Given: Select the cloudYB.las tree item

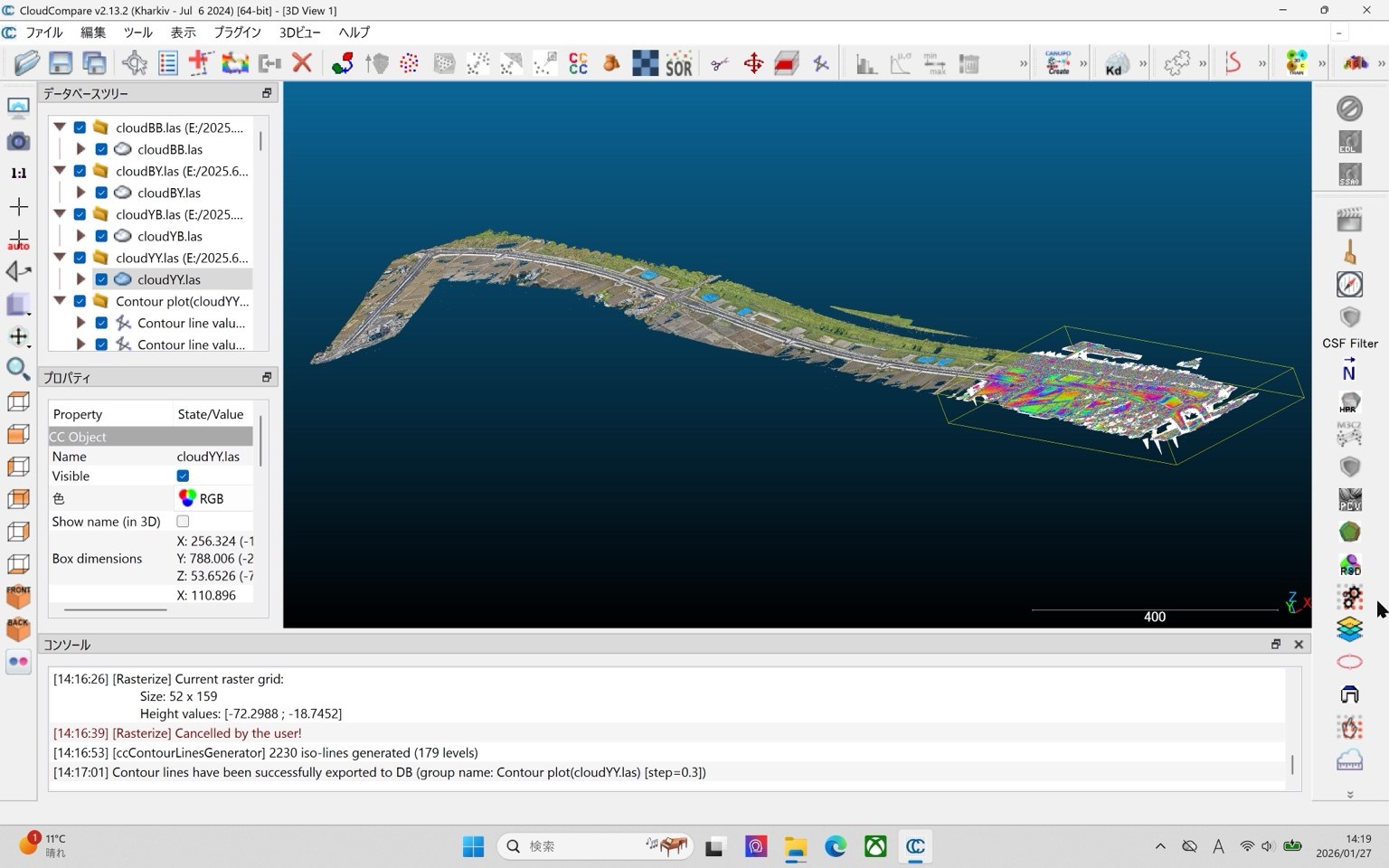Looking at the screenshot, I should click(170, 236).
